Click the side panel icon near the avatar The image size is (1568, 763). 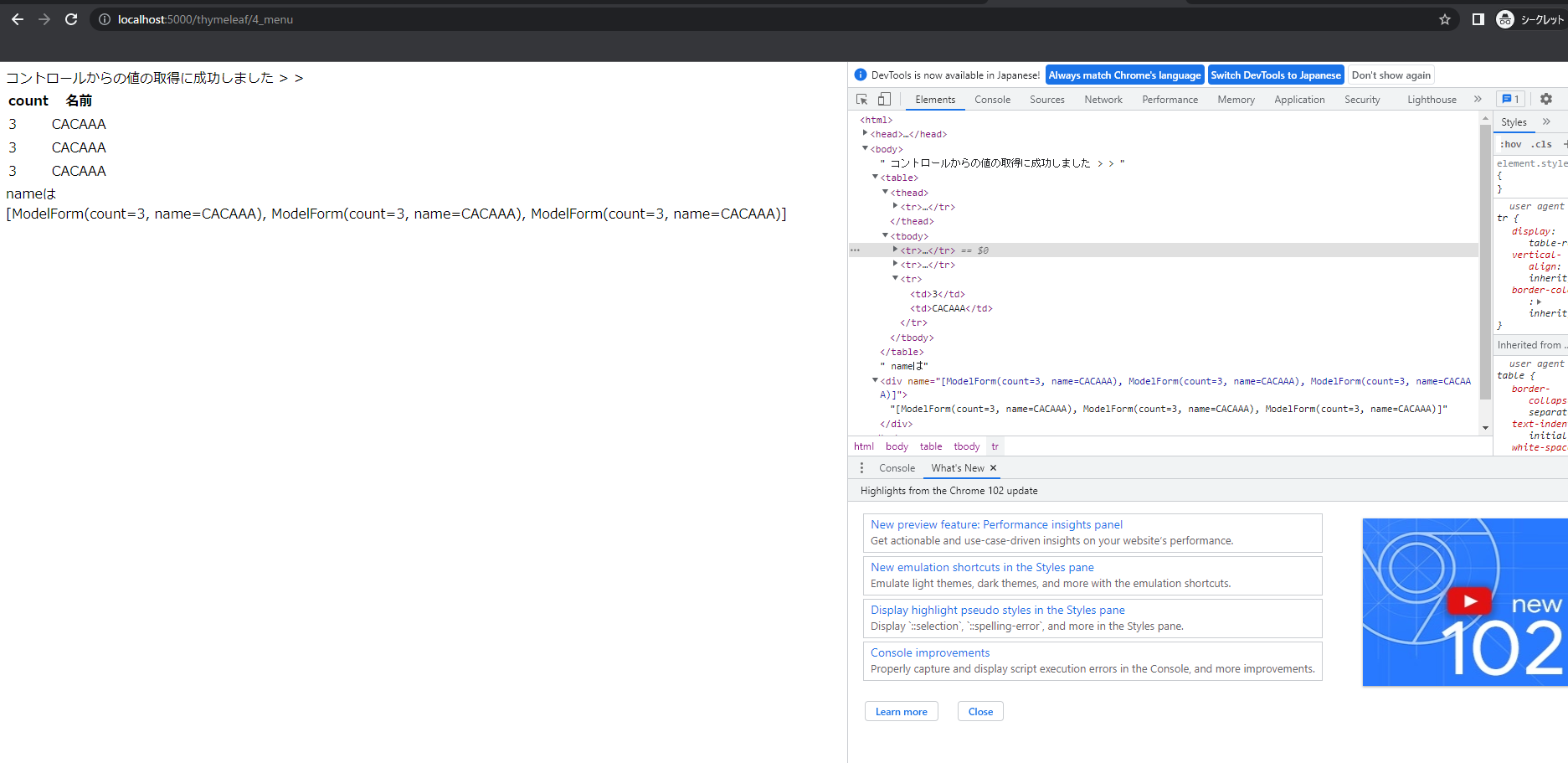coord(1478,18)
